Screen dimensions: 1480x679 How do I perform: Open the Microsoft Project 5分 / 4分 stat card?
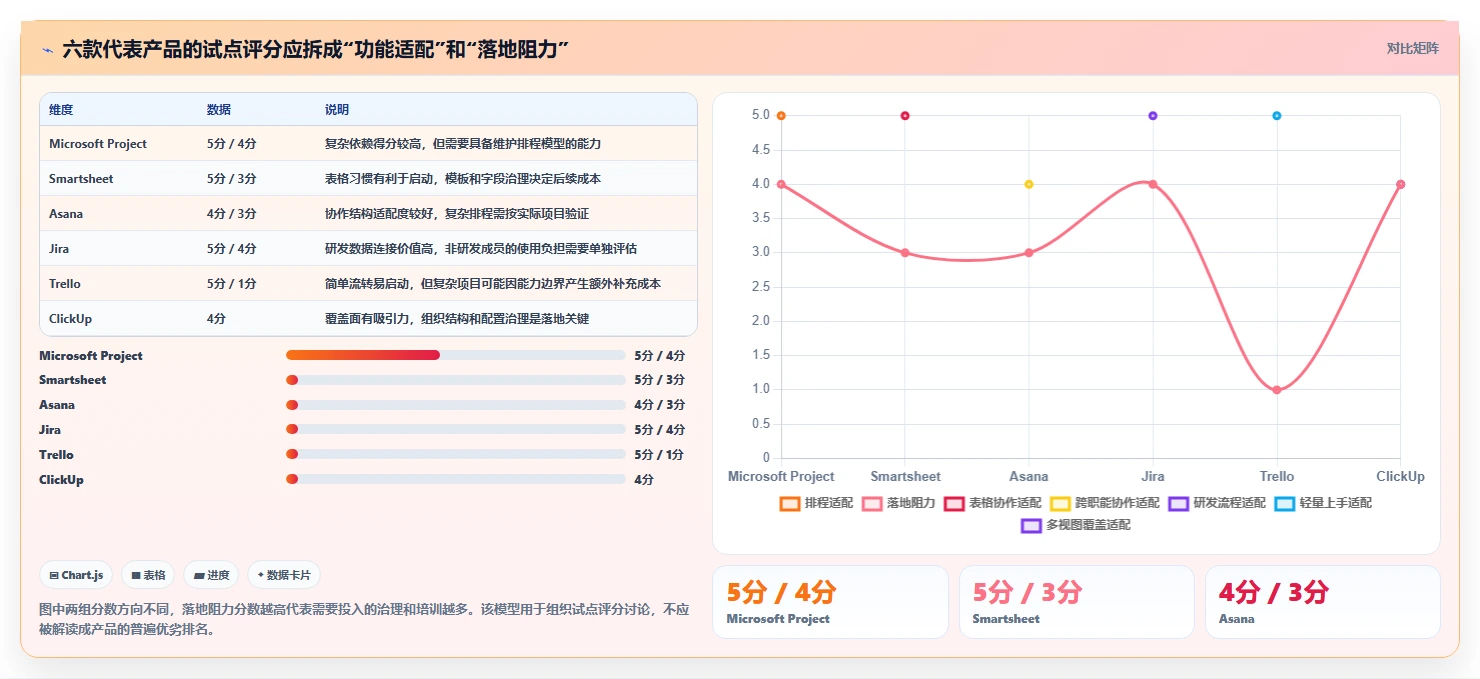(x=830, y=602)
